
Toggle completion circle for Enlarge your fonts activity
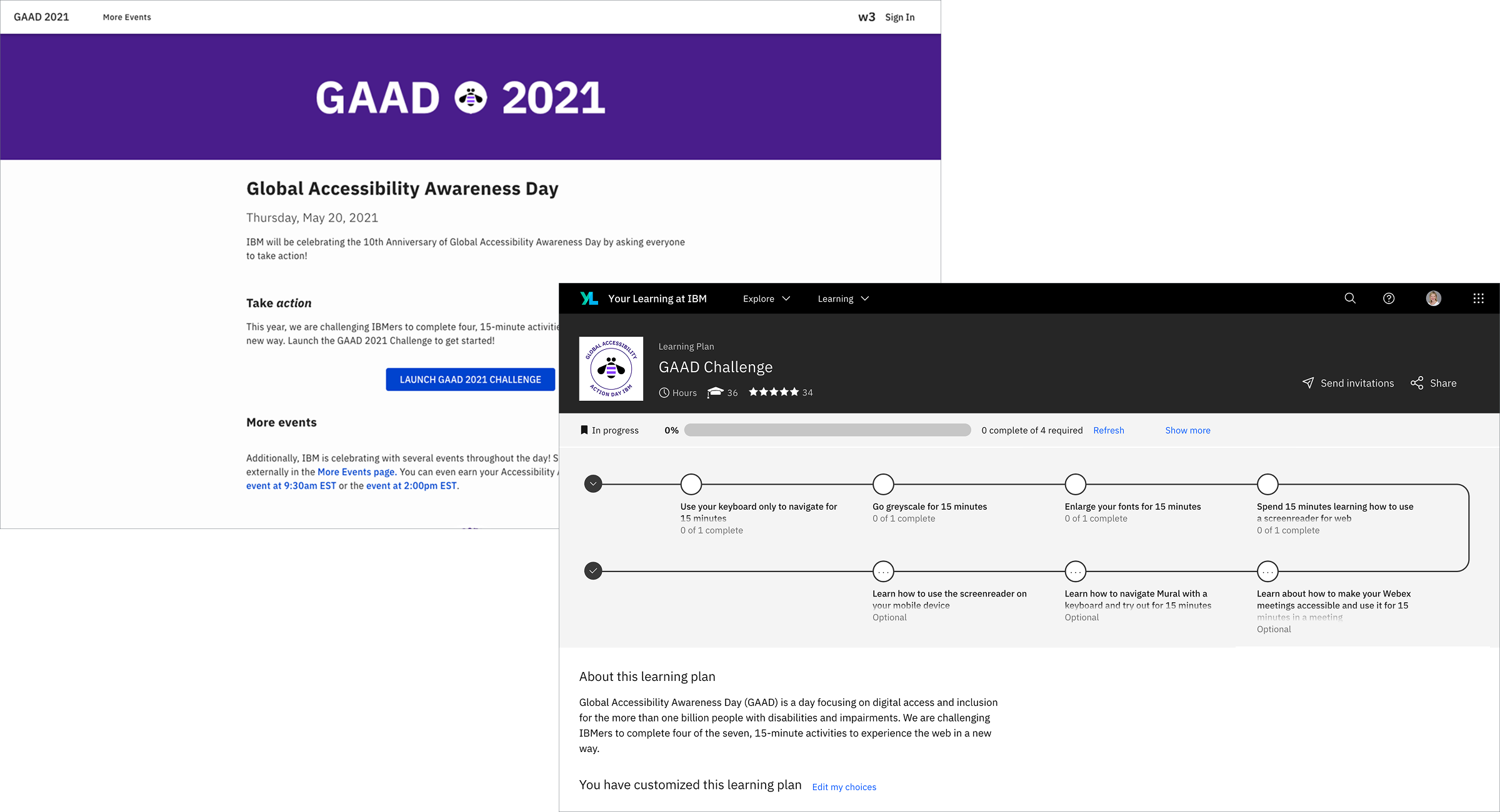tap(1075, 484)
